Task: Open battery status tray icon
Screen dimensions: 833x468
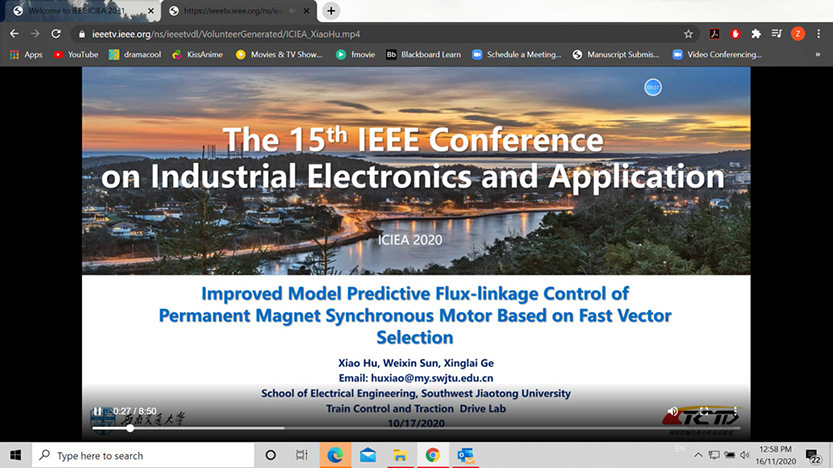Action: tap(730, 455)
